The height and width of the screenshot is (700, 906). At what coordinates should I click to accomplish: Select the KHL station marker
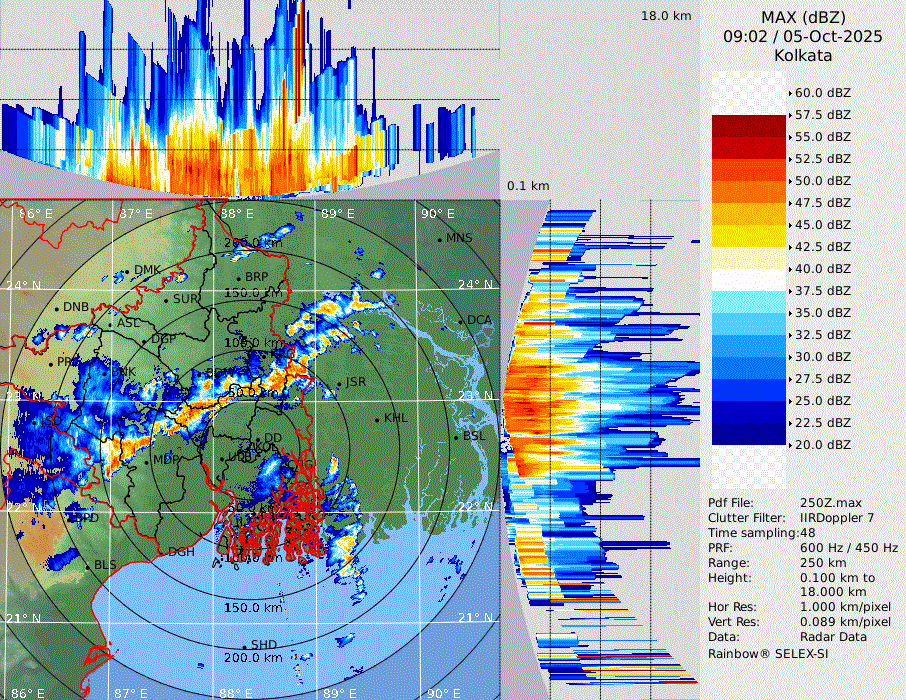coord(377,419)
